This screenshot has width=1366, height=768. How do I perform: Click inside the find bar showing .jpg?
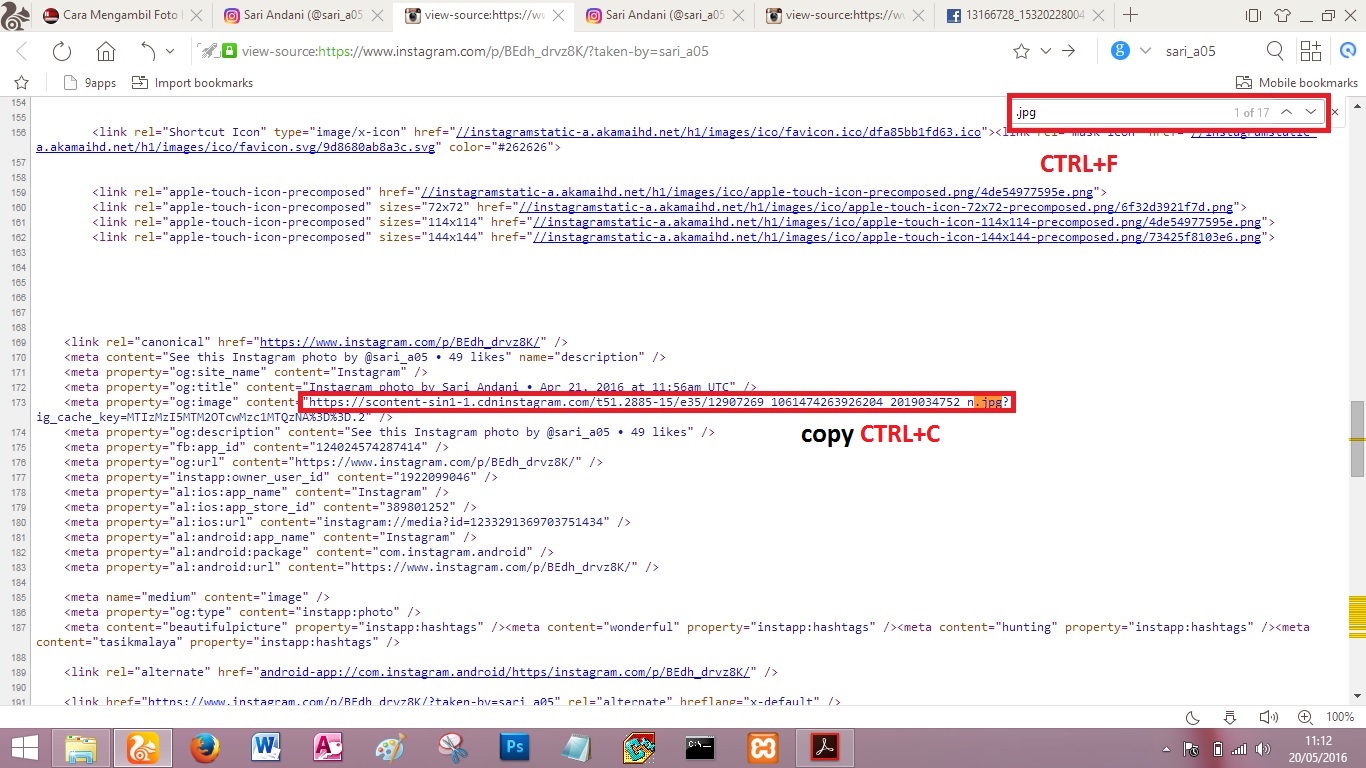coord(1100,112)
